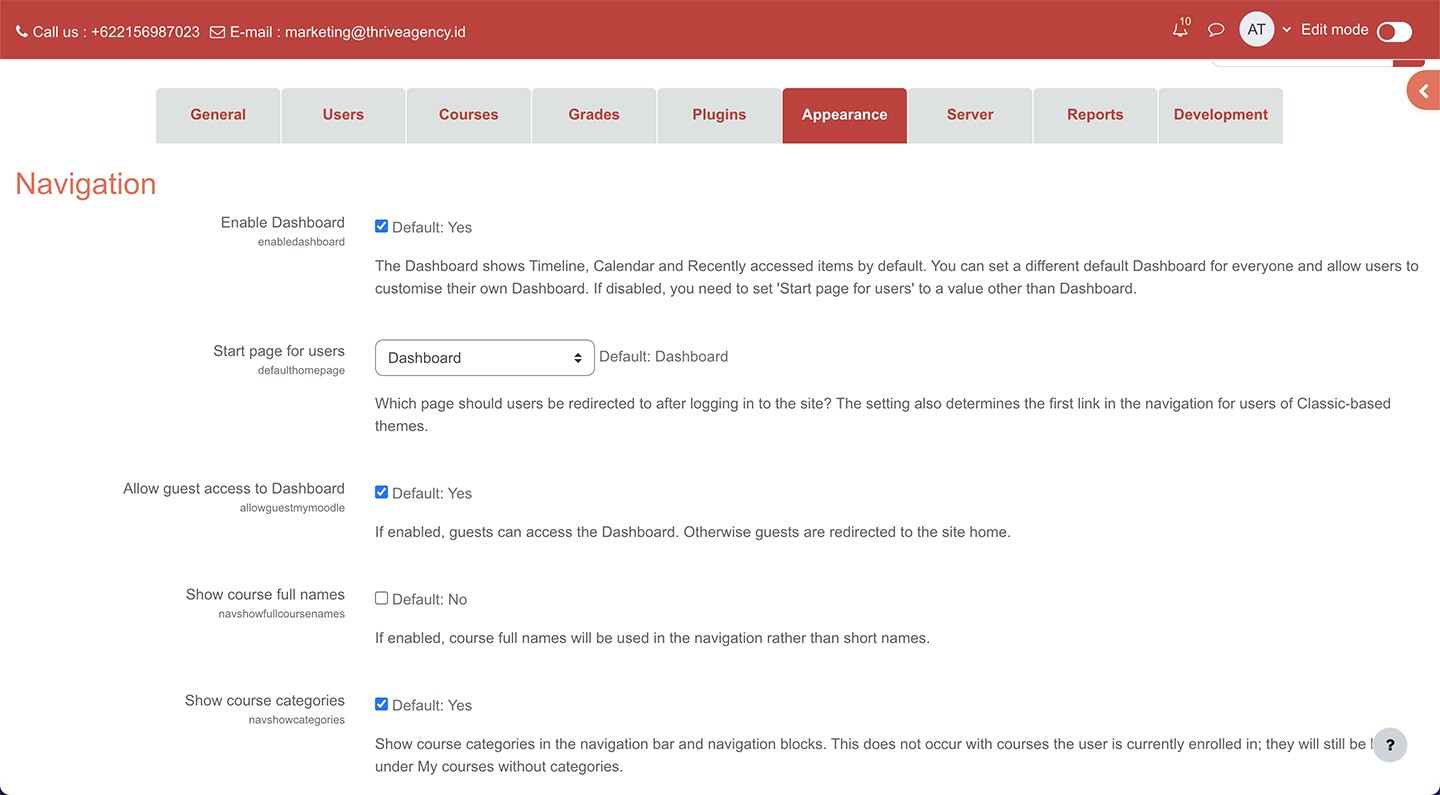This screenshot has width=1440, height=795.
Task: Enable Show course full names checkbox
Action: (x=381, y=598)
